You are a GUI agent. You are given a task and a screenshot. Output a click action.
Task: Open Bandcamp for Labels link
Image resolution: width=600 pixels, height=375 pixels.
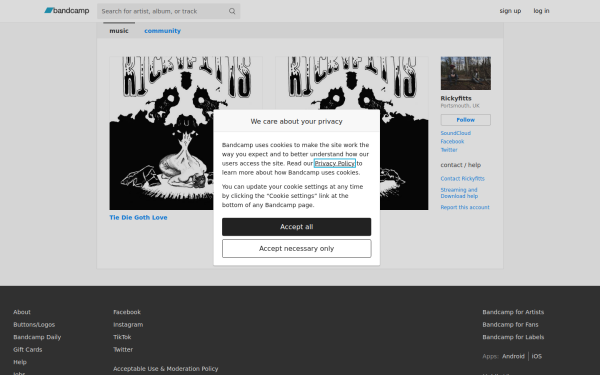(x=513, y=337)
